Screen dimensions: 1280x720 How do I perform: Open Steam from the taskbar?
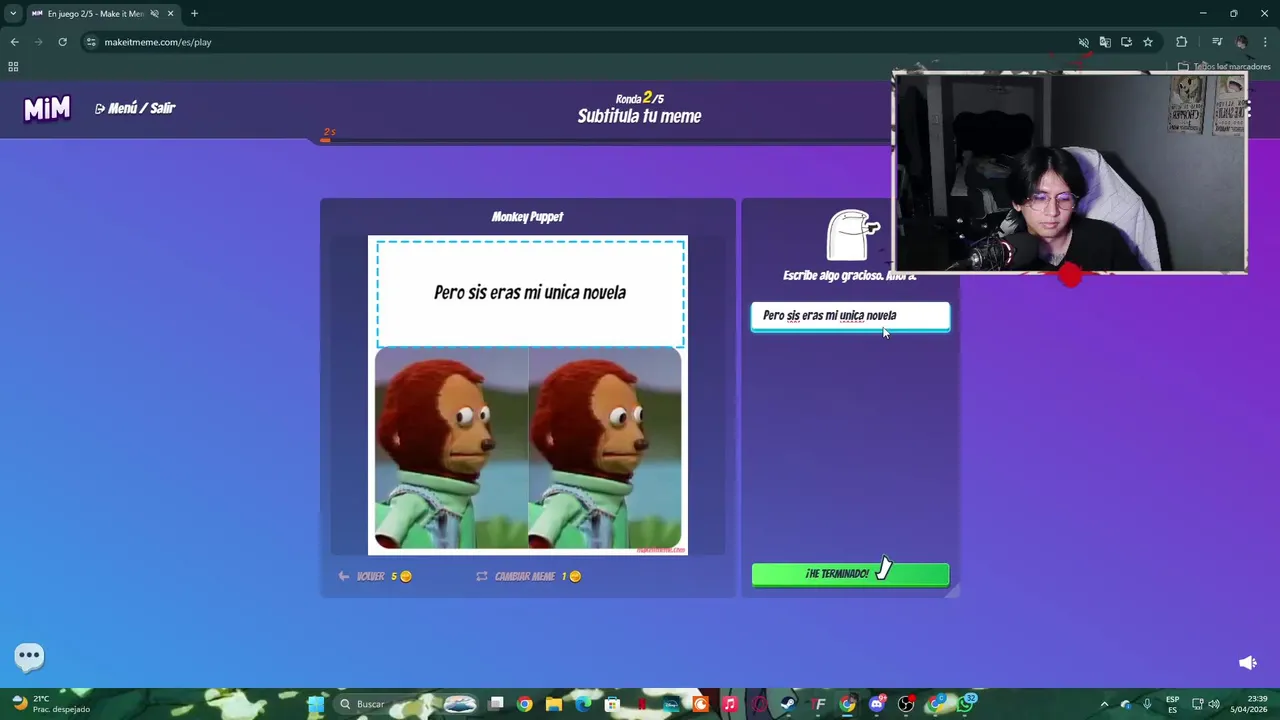tap(788, 704)
